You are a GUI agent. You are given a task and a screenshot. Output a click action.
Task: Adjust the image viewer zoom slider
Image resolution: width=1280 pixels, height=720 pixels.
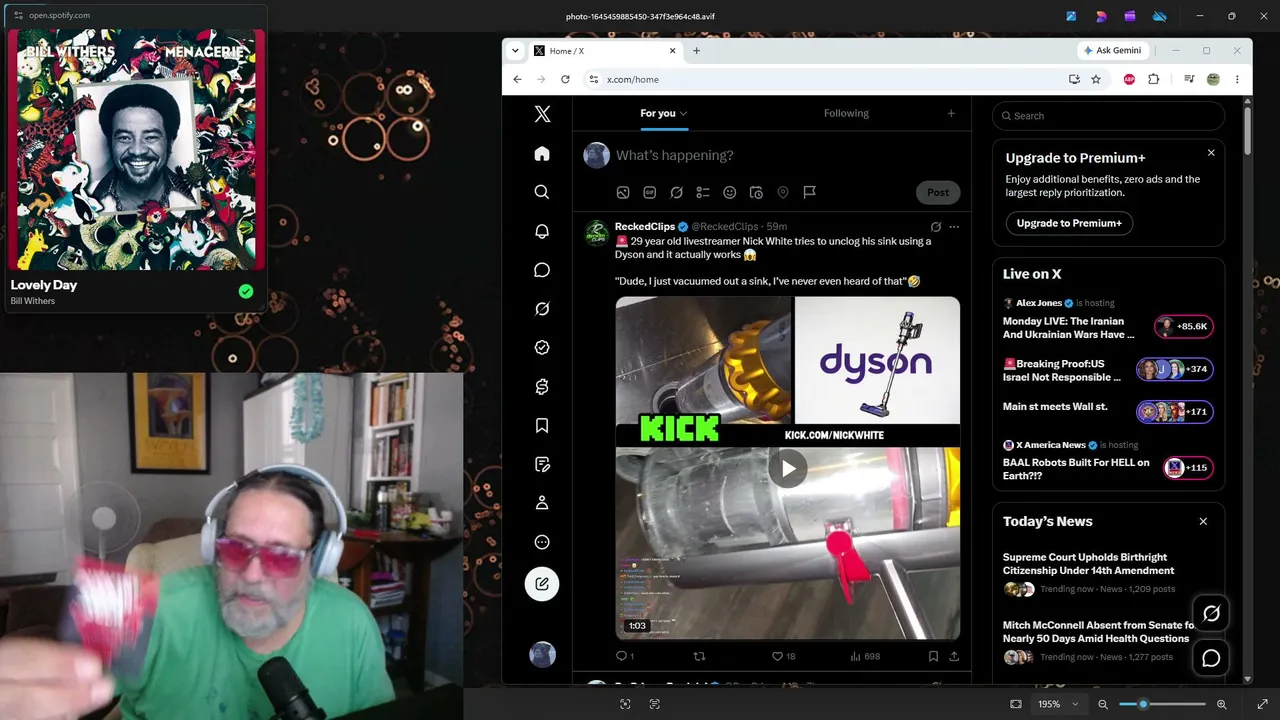[x=1161, y=704]
